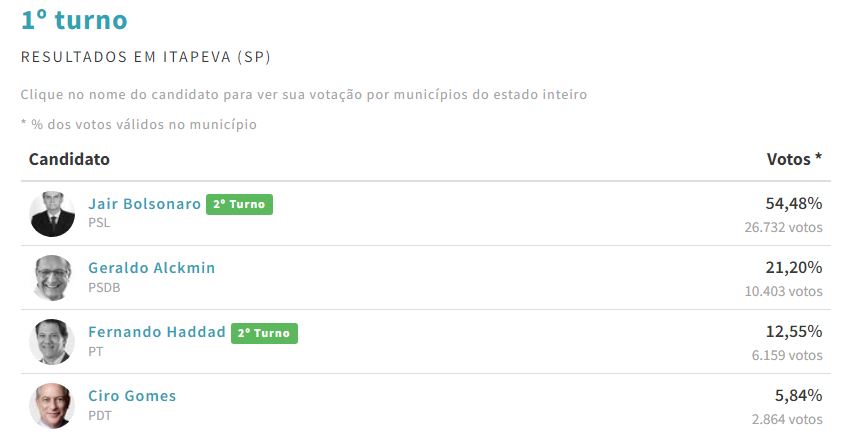Open the Jair Bolsonaro candidate link
This screenshot has height=438, width=850.
tap(144, 204)
